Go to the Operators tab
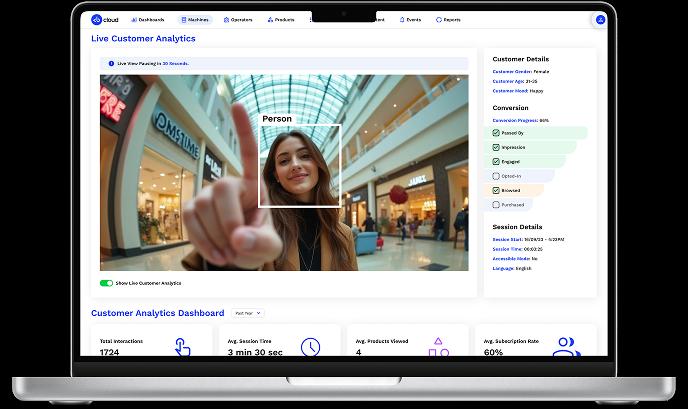 tap(238, 20)
